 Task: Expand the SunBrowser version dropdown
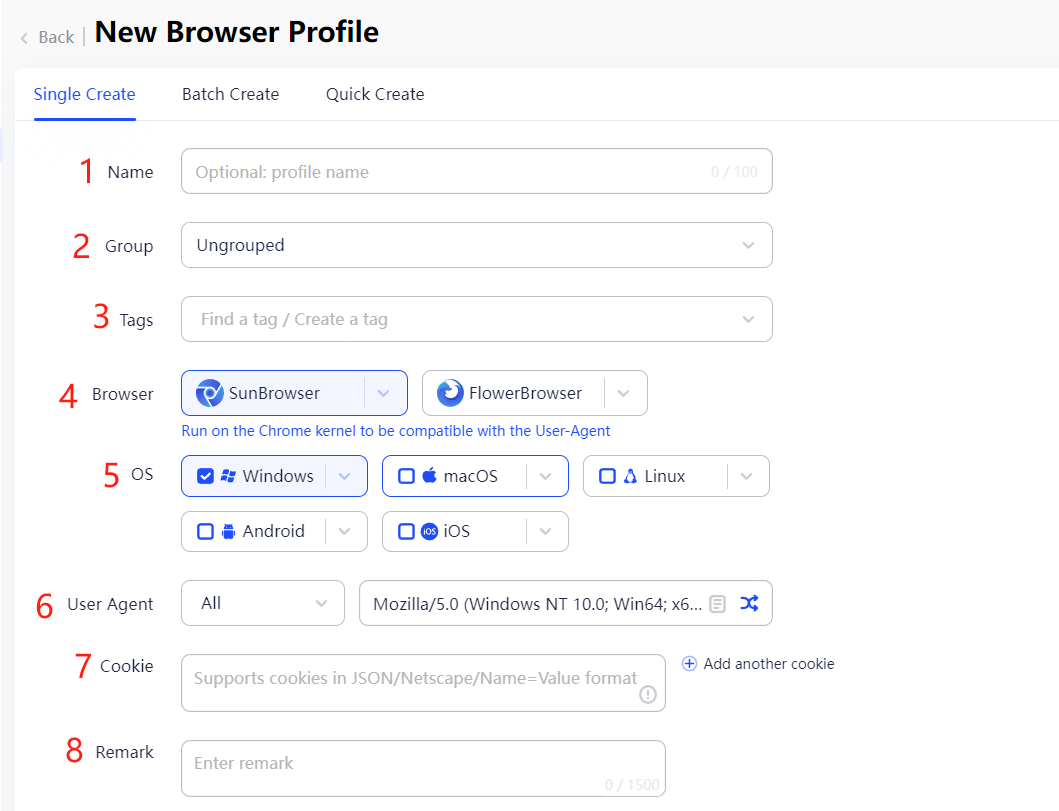pyautogui.click(x=384, y=393)
